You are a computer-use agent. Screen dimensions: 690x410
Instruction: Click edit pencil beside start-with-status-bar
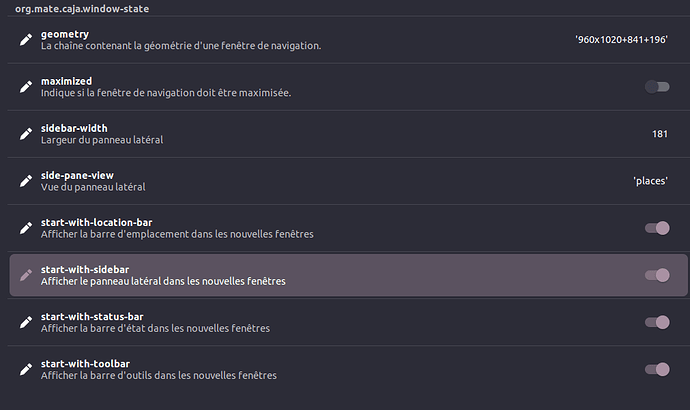coord(26,322)
